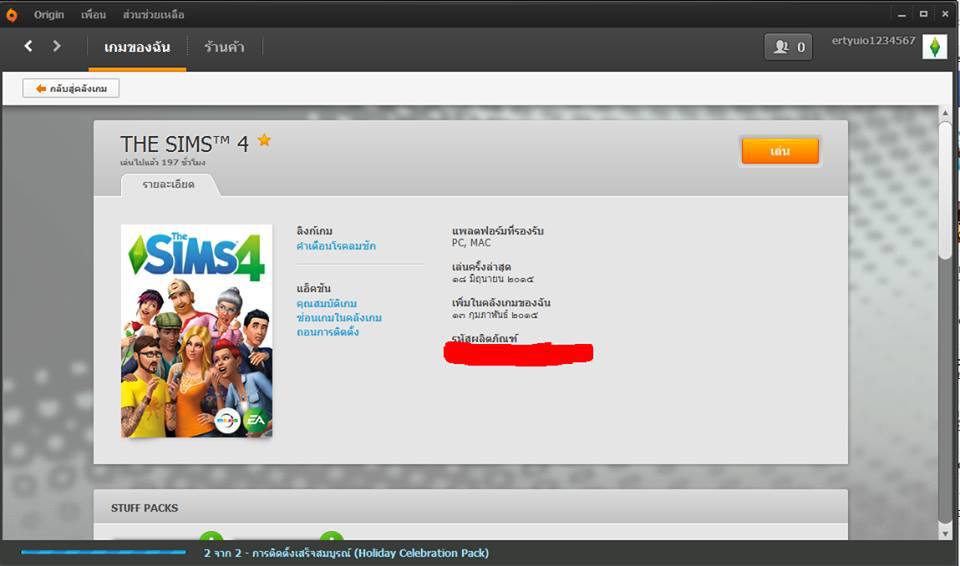Select the รายละเอียด tab

[168, 184]
